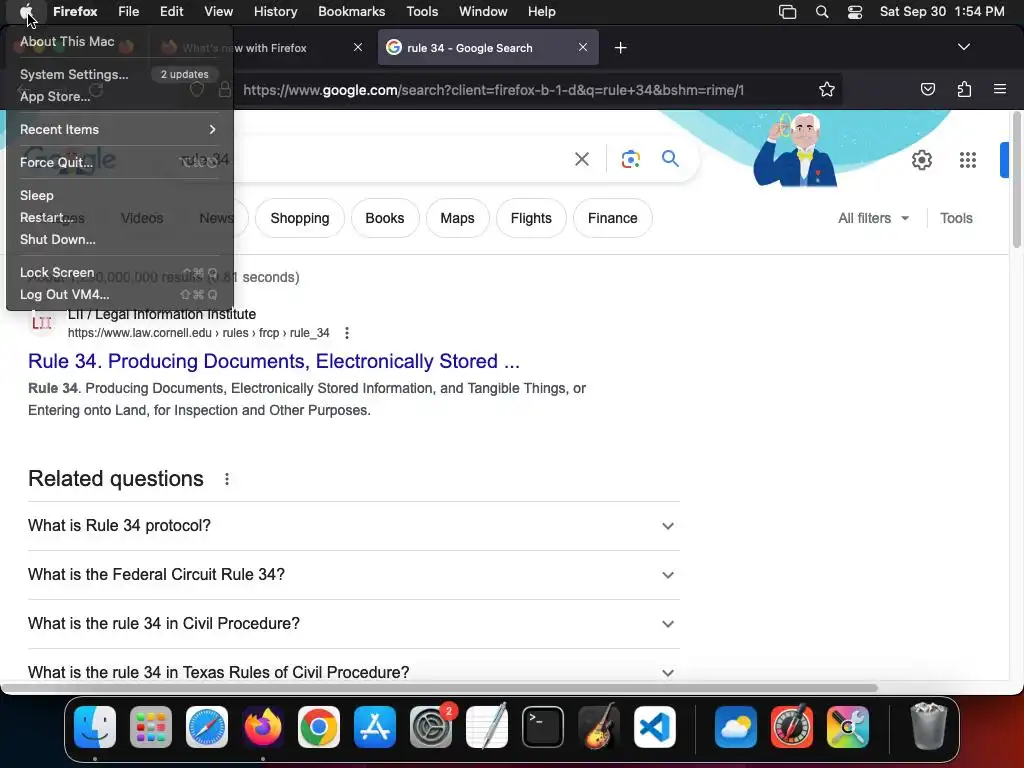Expand "What is the rule 34 in Civil Procedure?"

pyautogui.click(x=353, y=624)
